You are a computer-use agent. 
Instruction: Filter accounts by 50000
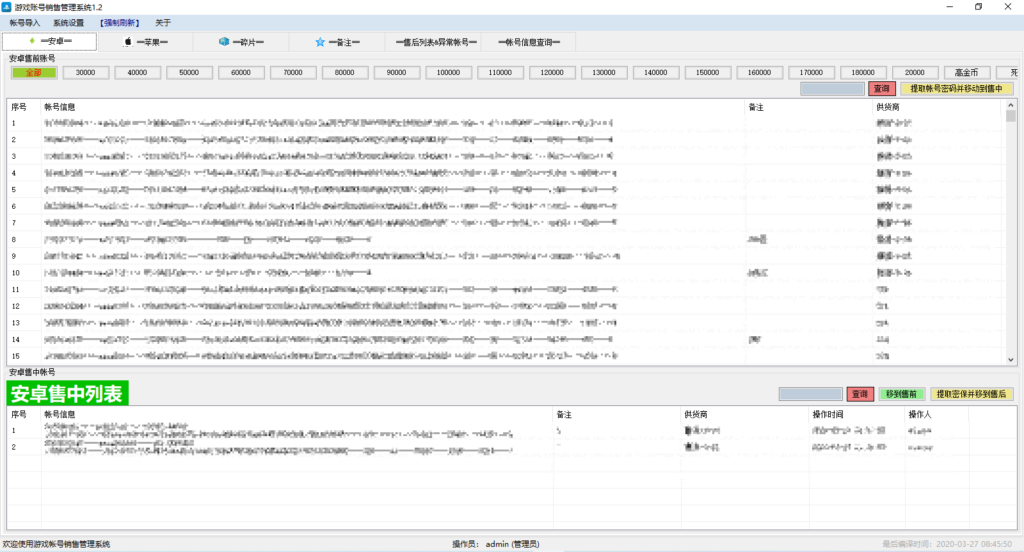coord(189,73)
